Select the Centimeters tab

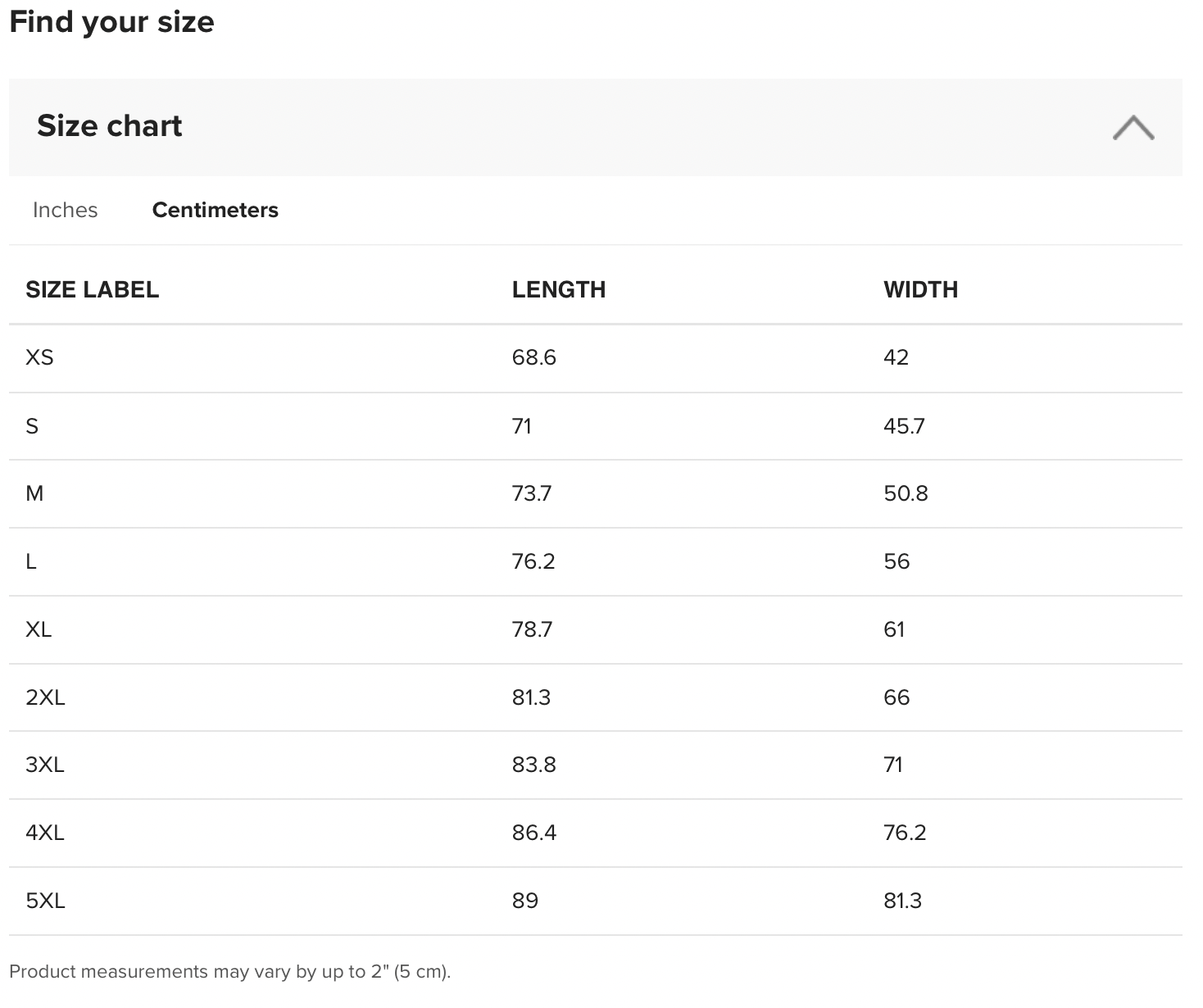click(x=215, y=210)
